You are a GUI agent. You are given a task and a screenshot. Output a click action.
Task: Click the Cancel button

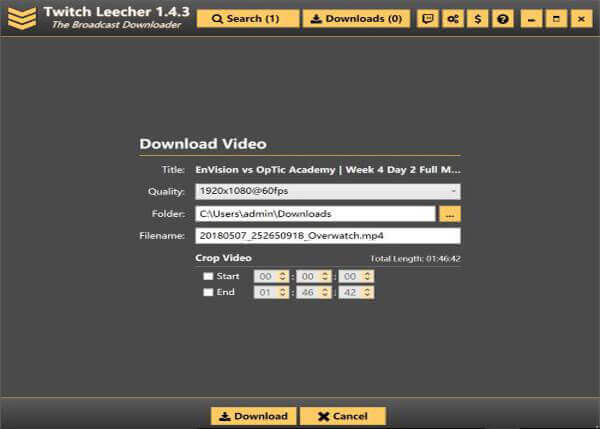tap(343, 416)
